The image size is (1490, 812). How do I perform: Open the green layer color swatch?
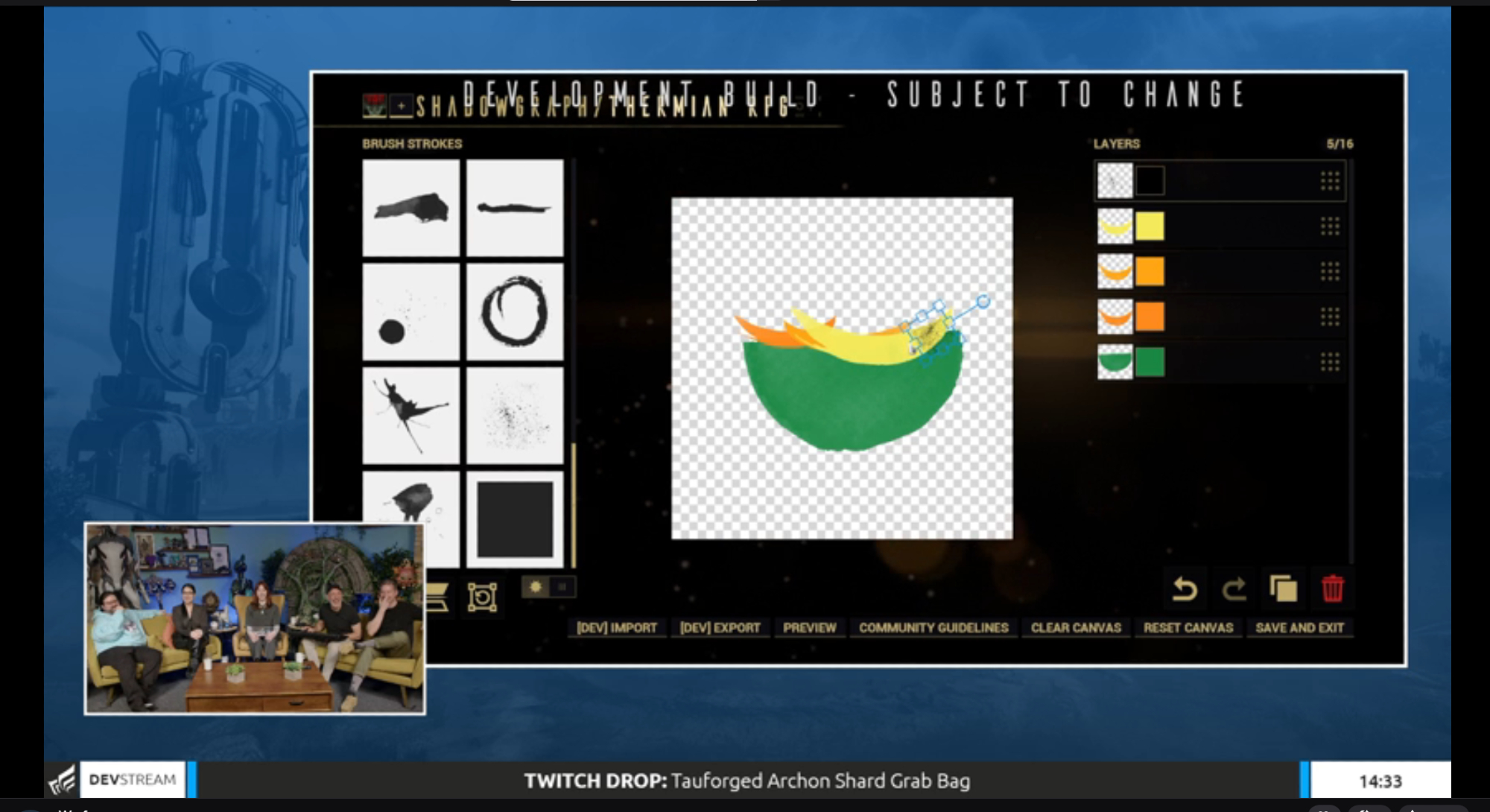point(1150,362)
